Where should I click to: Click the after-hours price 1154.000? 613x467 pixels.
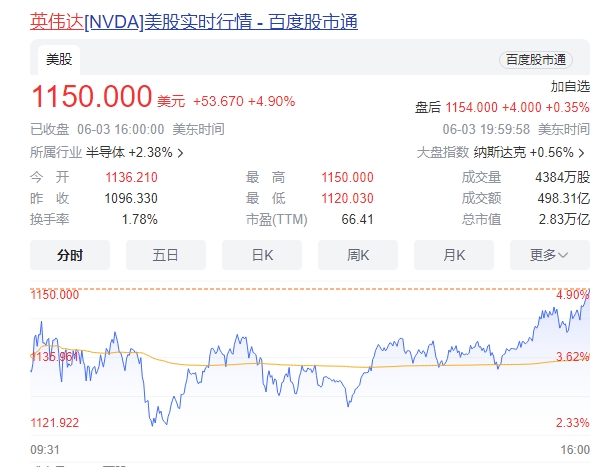(x=471, y=107)
